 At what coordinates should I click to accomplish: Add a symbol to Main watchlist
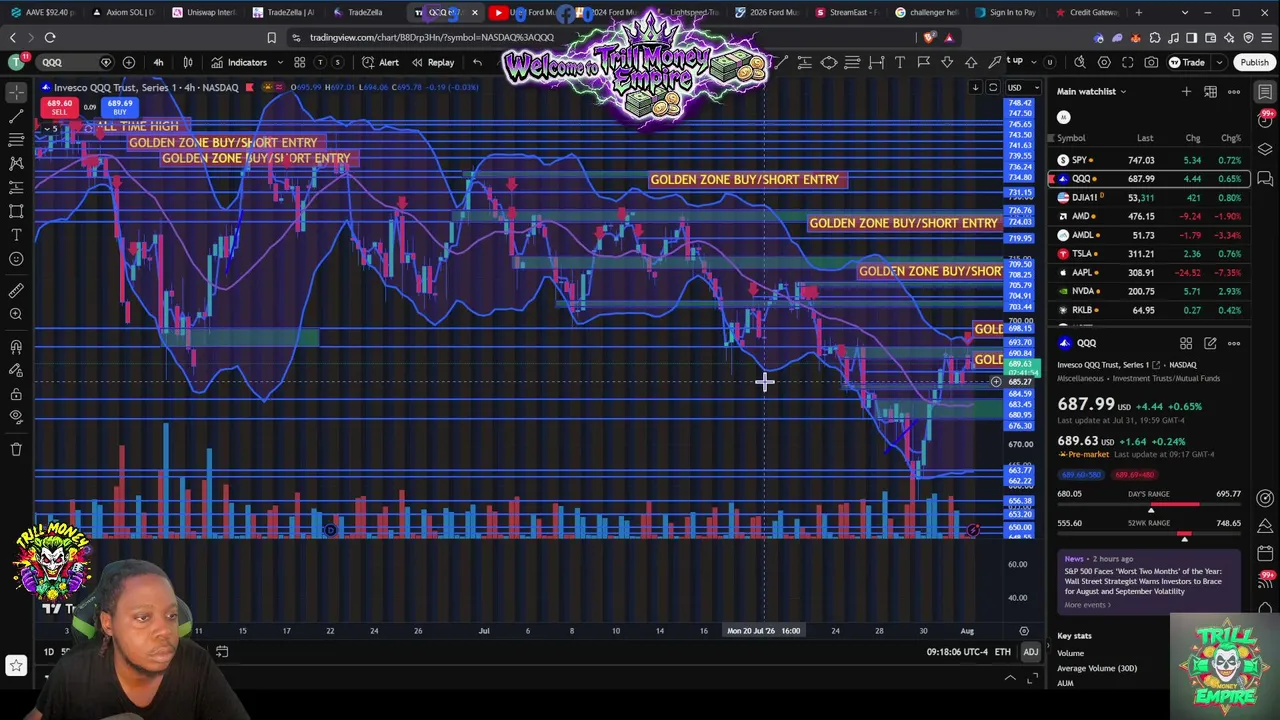tap(1186, 92)
